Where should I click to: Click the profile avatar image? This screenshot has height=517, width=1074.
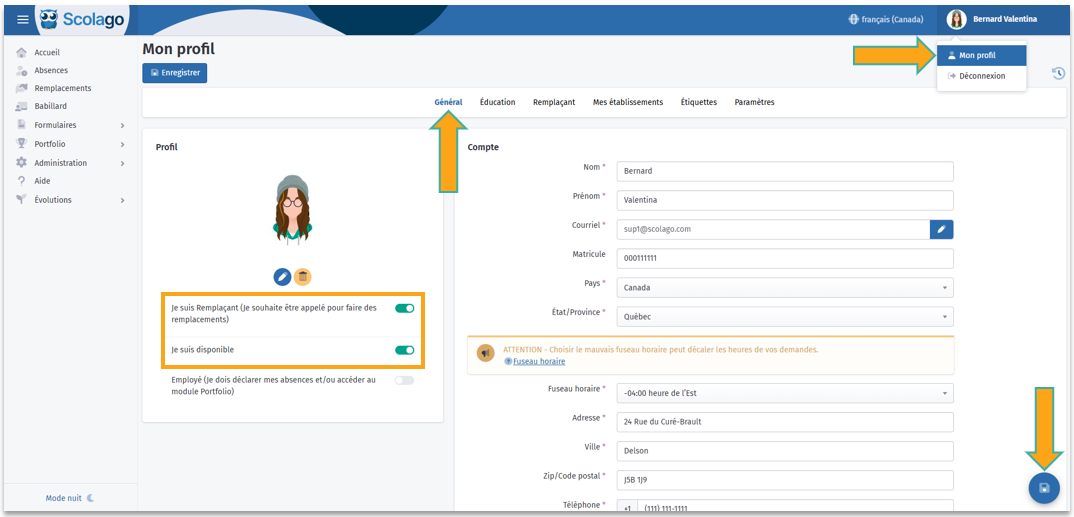[292, 211]
